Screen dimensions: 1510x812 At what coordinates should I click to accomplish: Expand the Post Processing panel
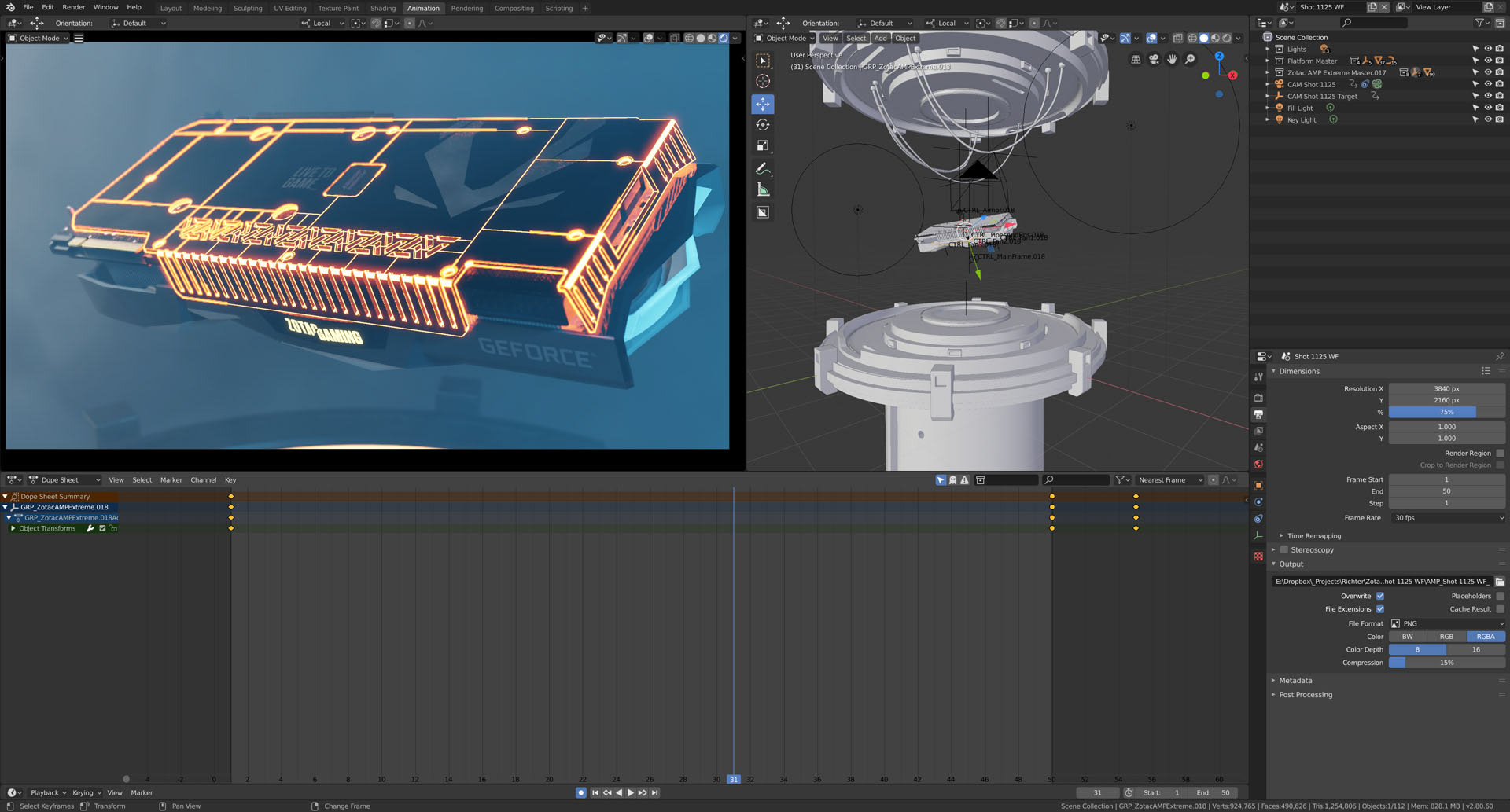pyautogui.click(x=1274, y=695)
